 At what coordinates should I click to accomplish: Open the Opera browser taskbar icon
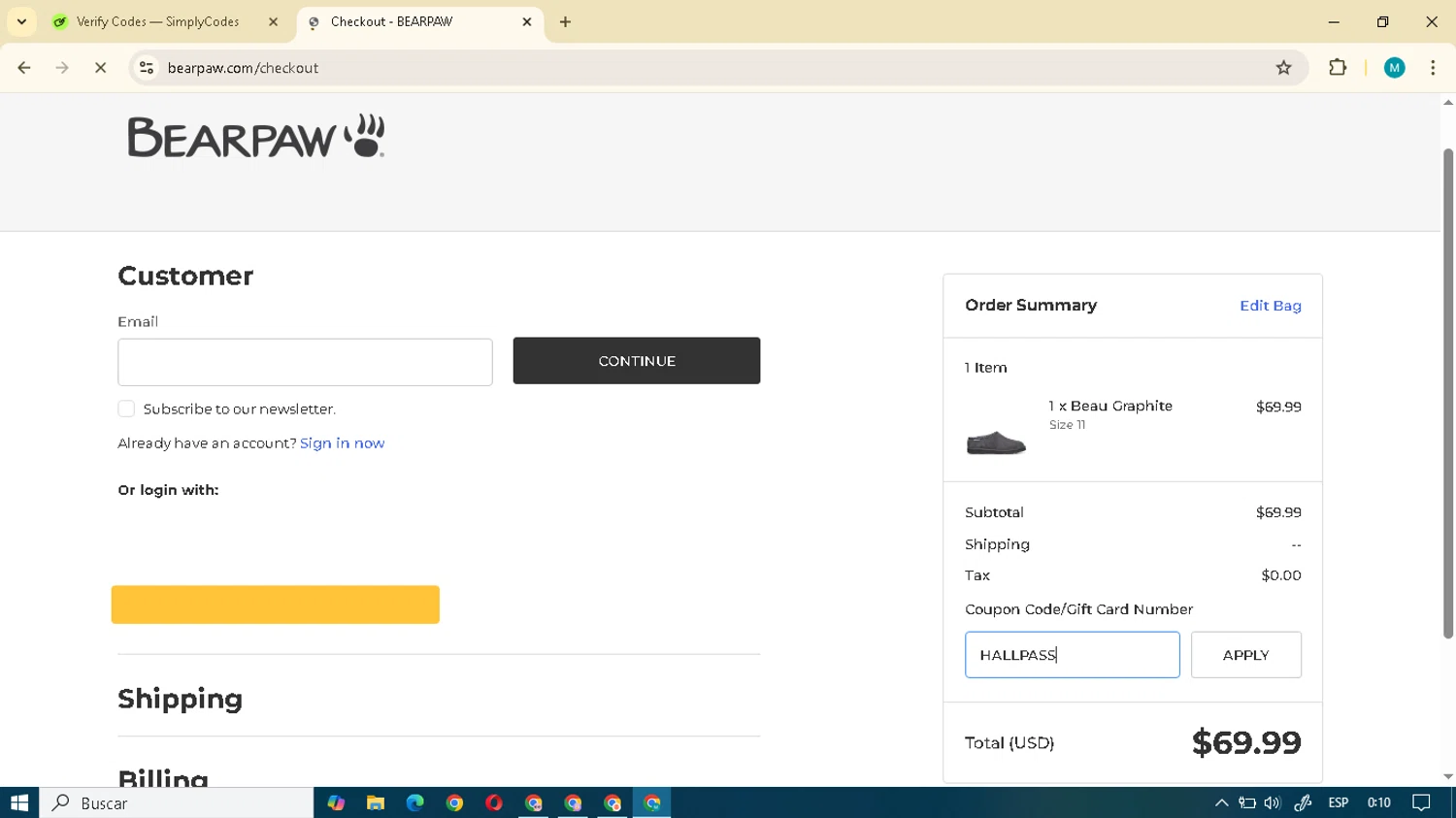click(494, 802)
